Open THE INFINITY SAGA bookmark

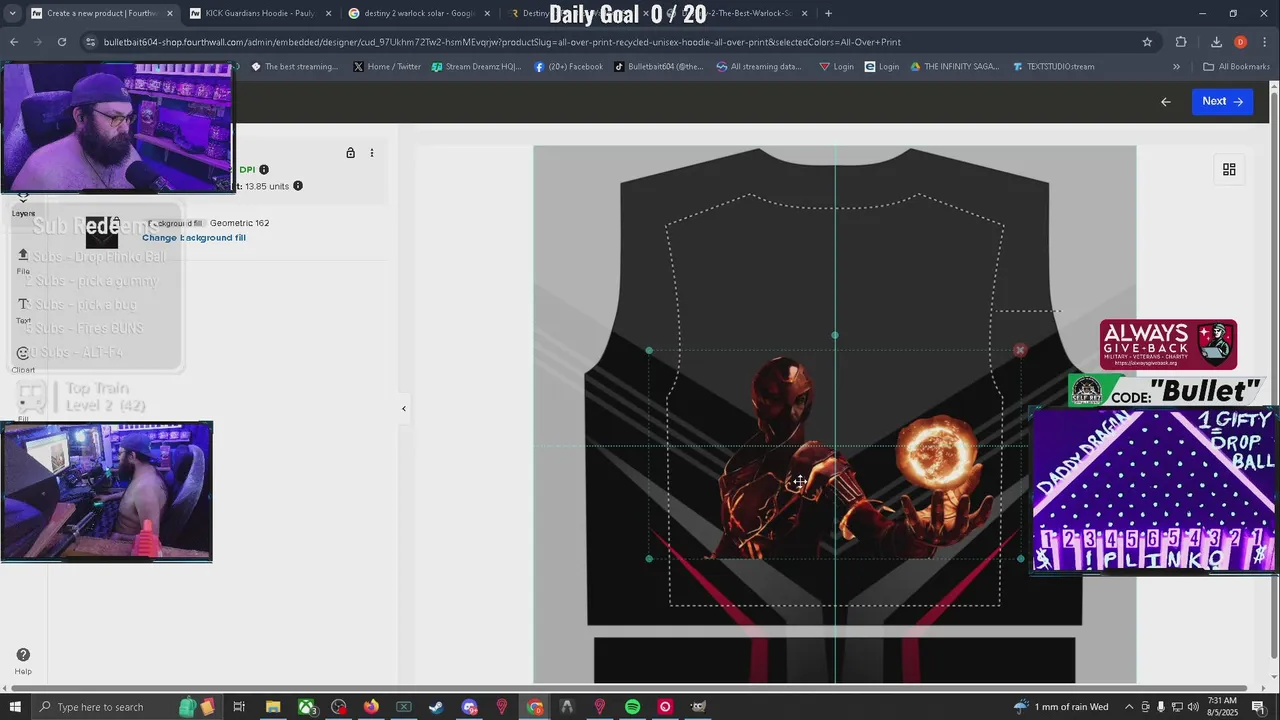953,67
